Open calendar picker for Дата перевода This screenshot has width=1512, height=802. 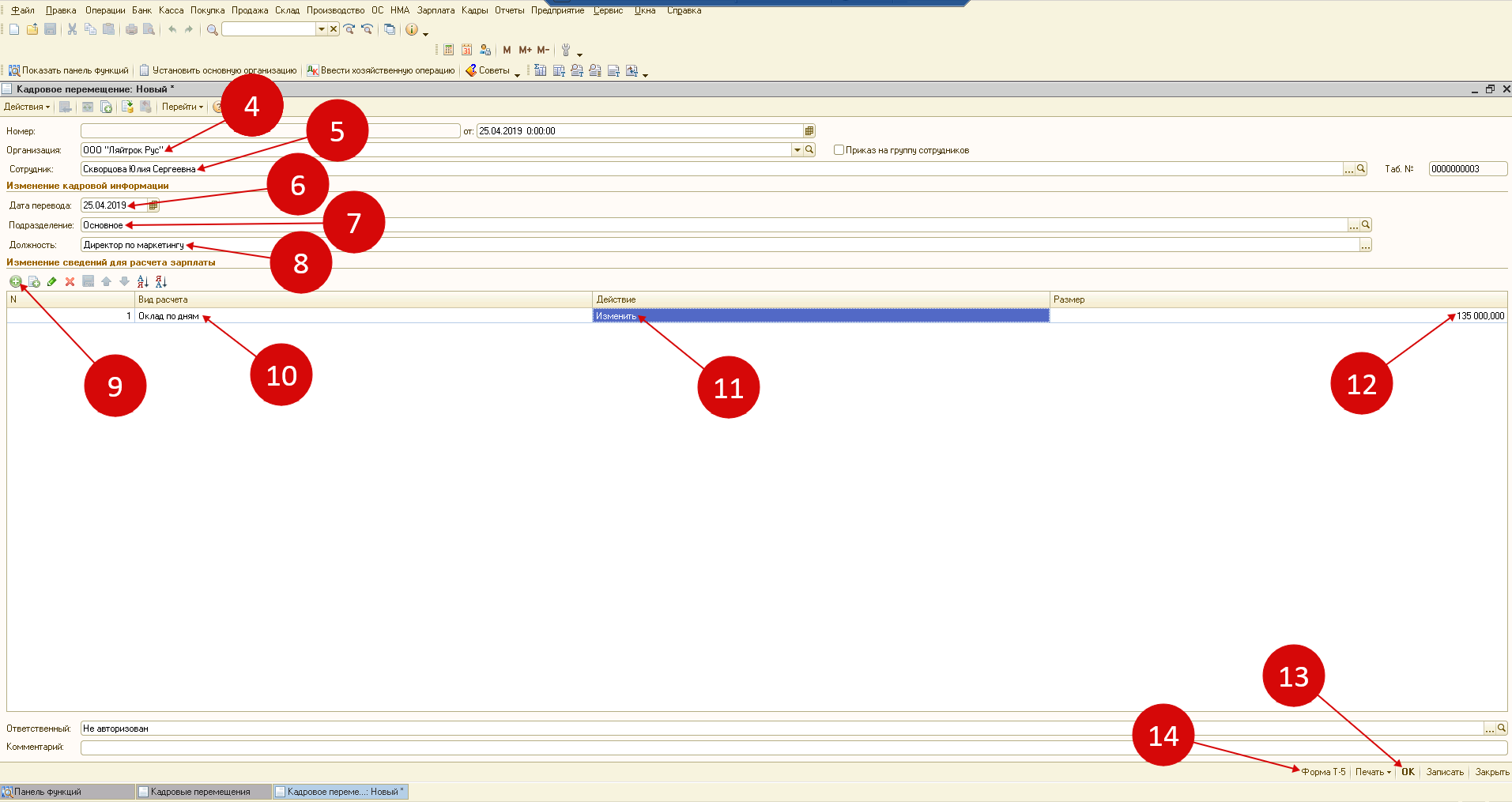(x=153, y=205)
